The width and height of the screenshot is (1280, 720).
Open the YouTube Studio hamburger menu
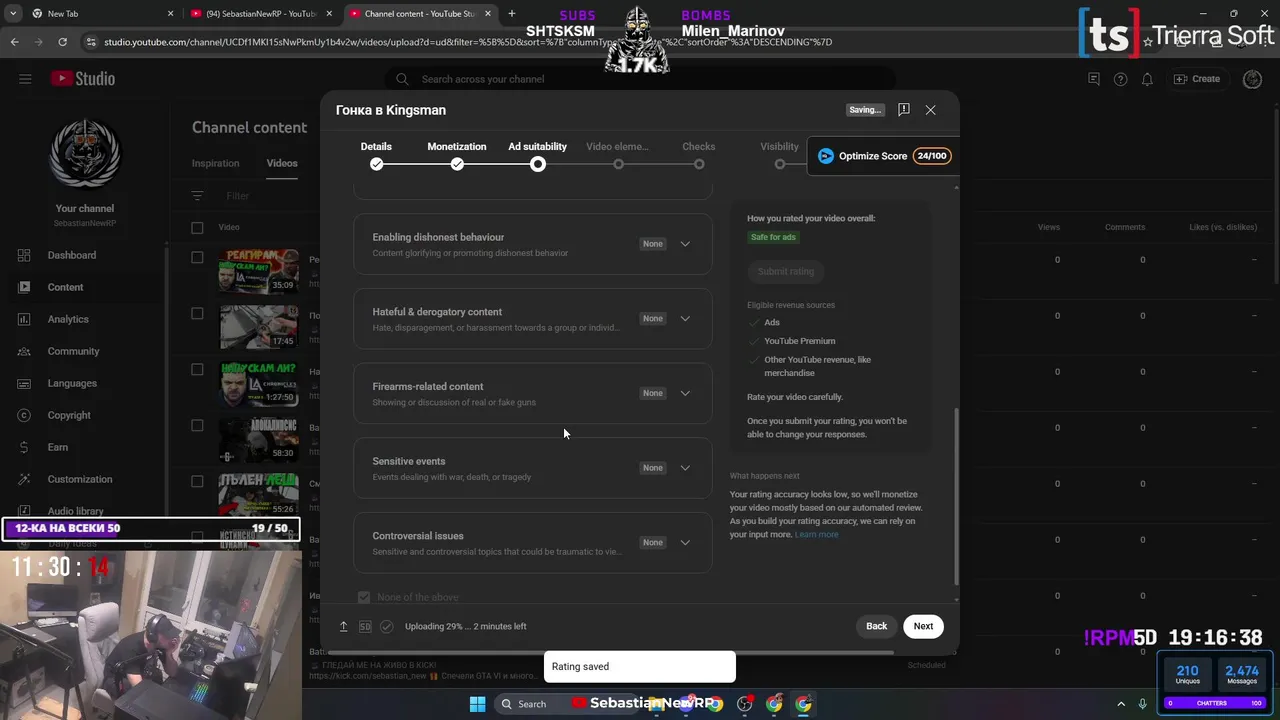click(25, 79)
